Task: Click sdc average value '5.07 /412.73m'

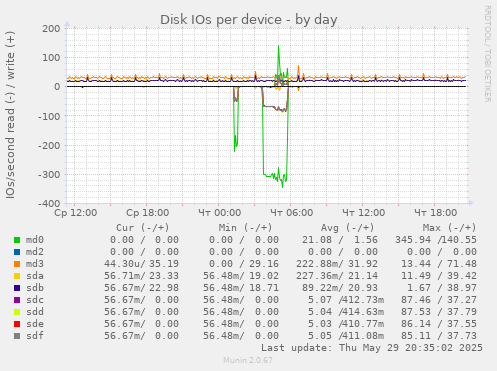Action: pyautogui.click(x=346, y=300)
